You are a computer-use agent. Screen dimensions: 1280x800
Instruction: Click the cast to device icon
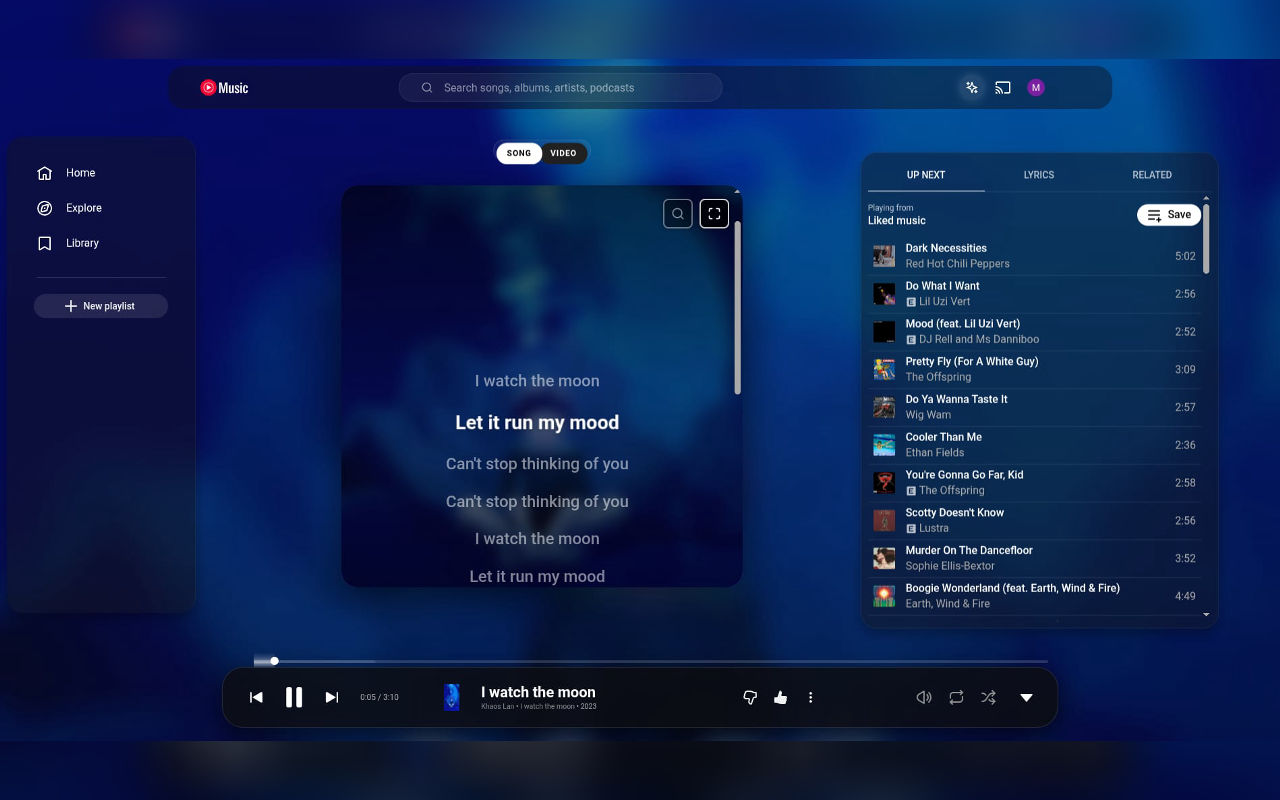point(1003,88)
